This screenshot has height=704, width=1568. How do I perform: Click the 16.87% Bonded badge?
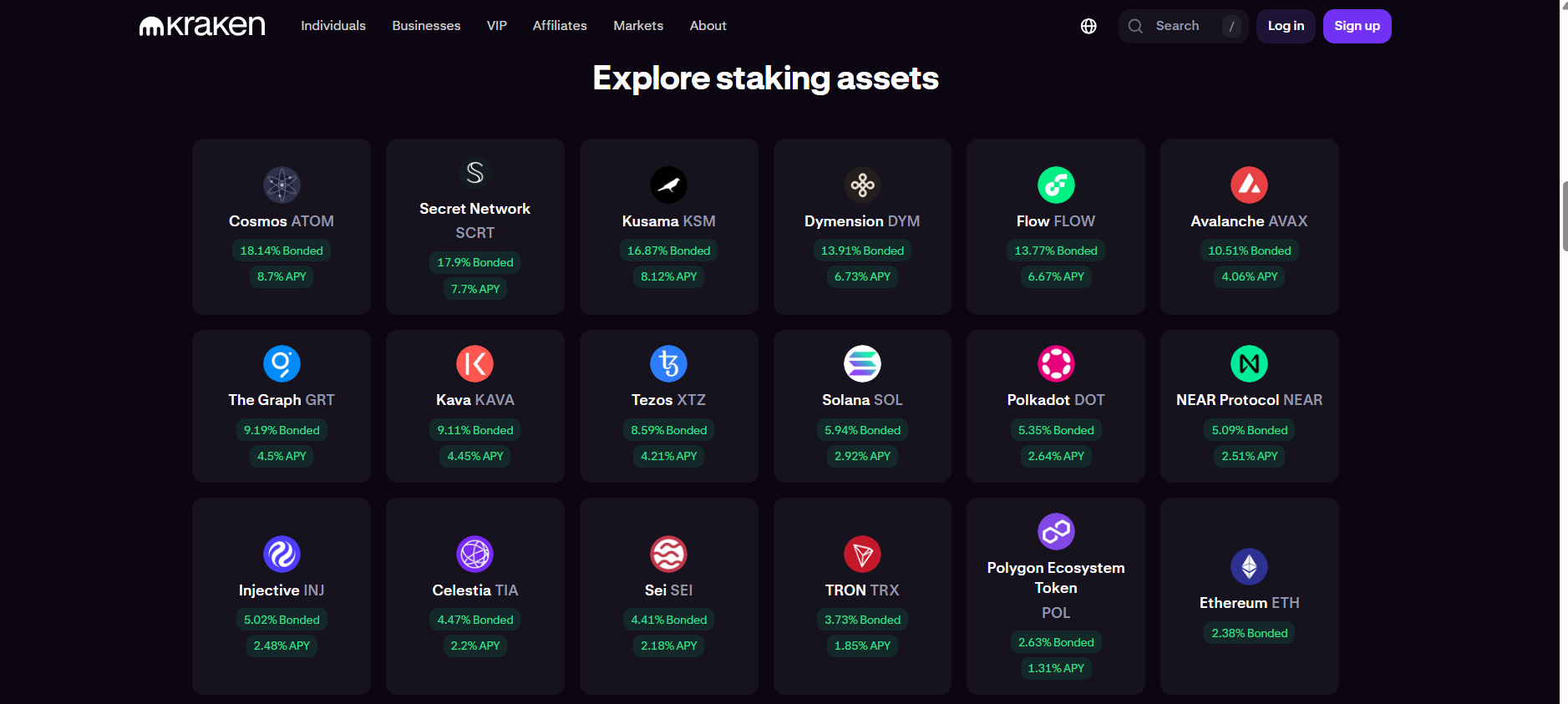tap(669, 251)
